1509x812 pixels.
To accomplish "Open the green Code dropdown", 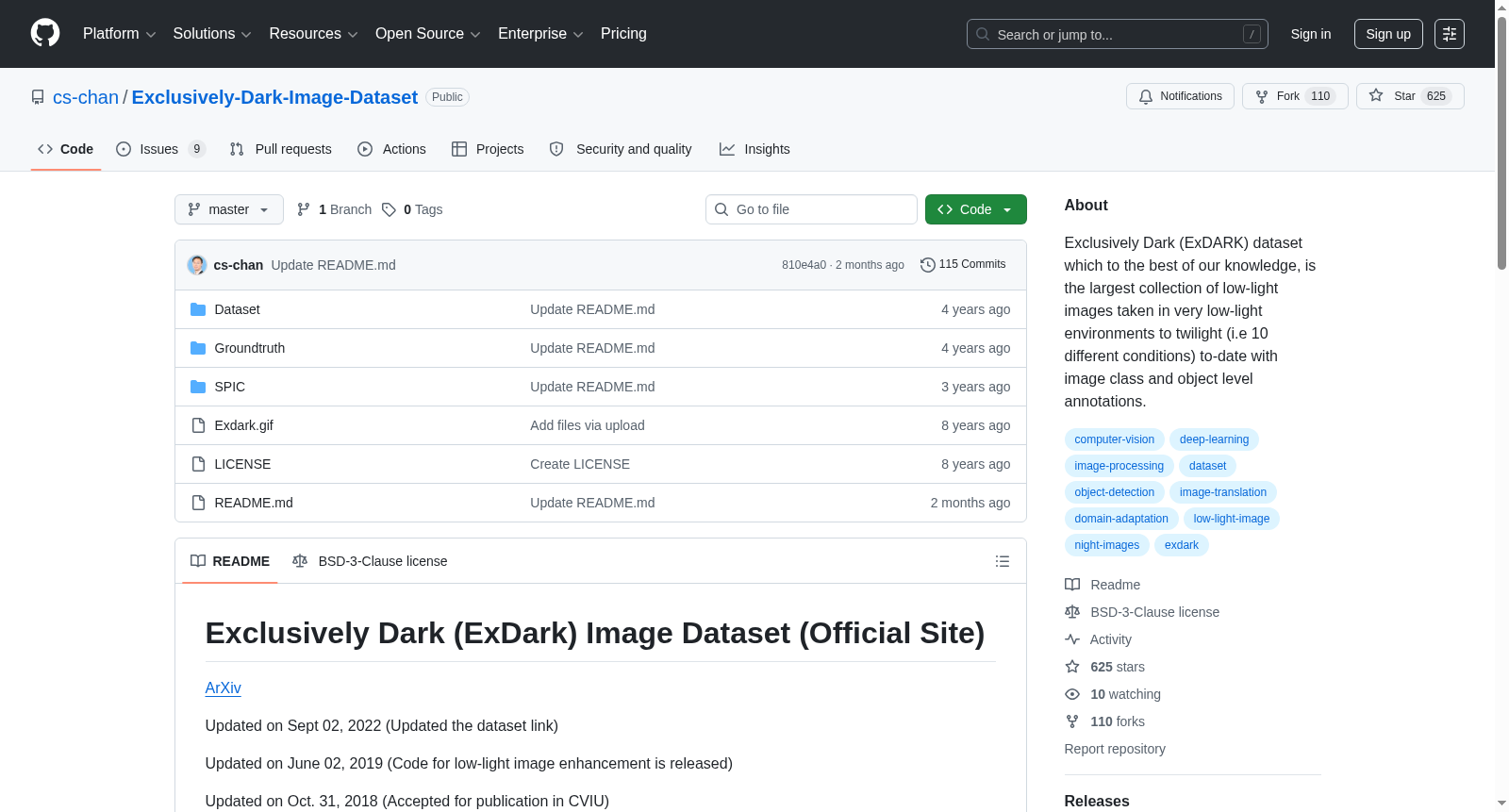I will point(976,209).
